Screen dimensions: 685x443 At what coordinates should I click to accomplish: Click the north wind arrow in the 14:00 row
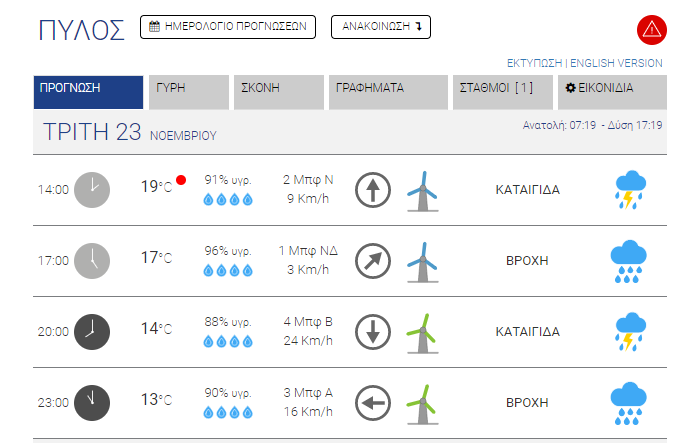tap(373, 190)
